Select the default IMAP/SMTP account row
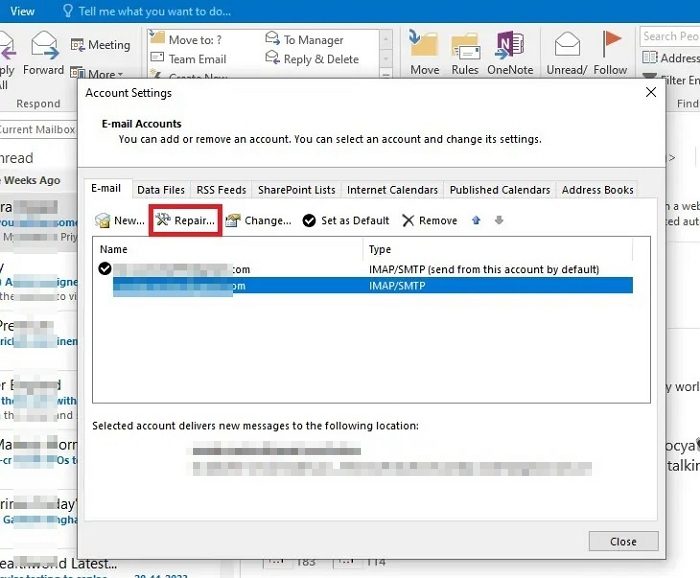This screenshot has height=578, width=700. (370, 269)
